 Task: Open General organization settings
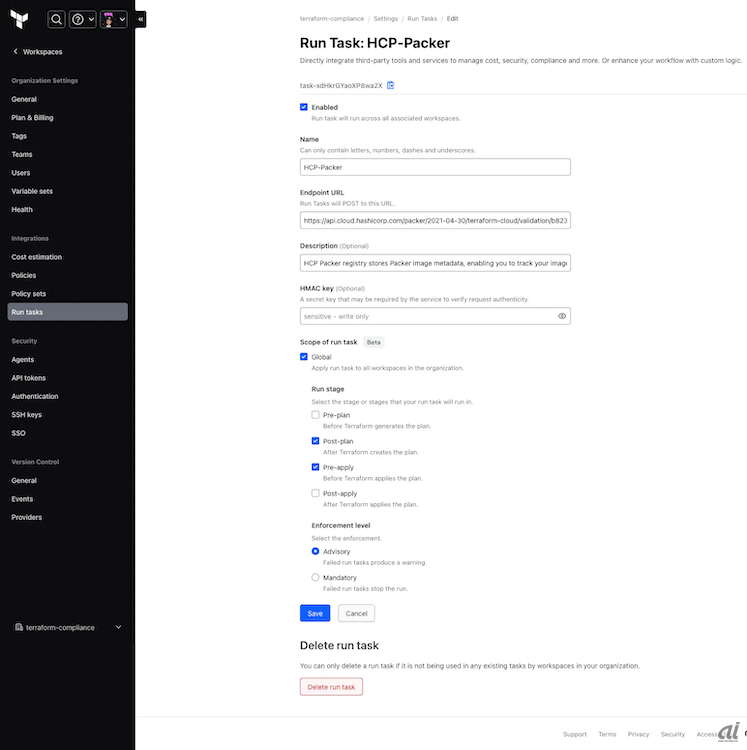24,99
